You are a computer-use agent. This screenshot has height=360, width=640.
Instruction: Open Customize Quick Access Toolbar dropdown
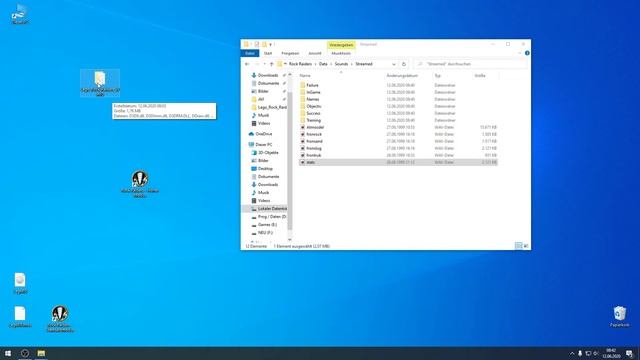tap(271, 44)
